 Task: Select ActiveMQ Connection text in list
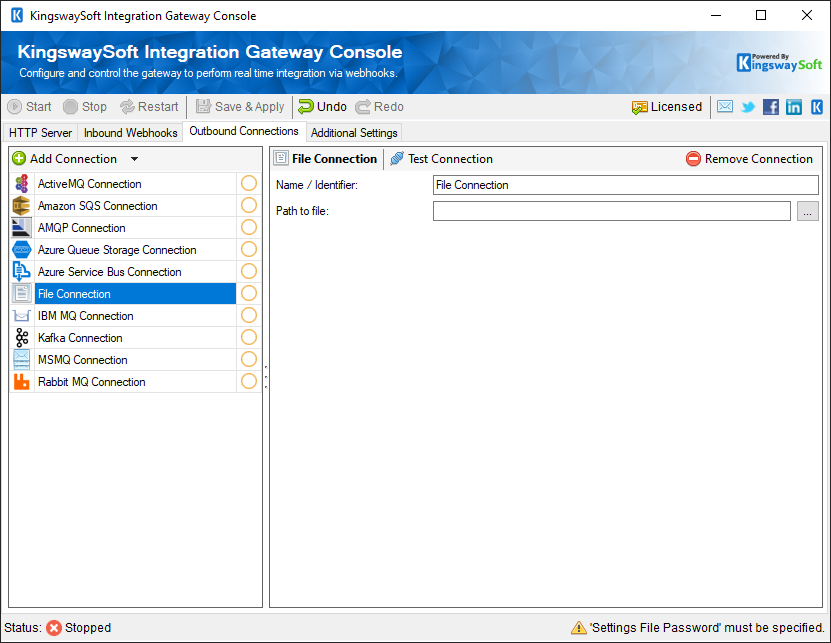[x=90, y=184]
